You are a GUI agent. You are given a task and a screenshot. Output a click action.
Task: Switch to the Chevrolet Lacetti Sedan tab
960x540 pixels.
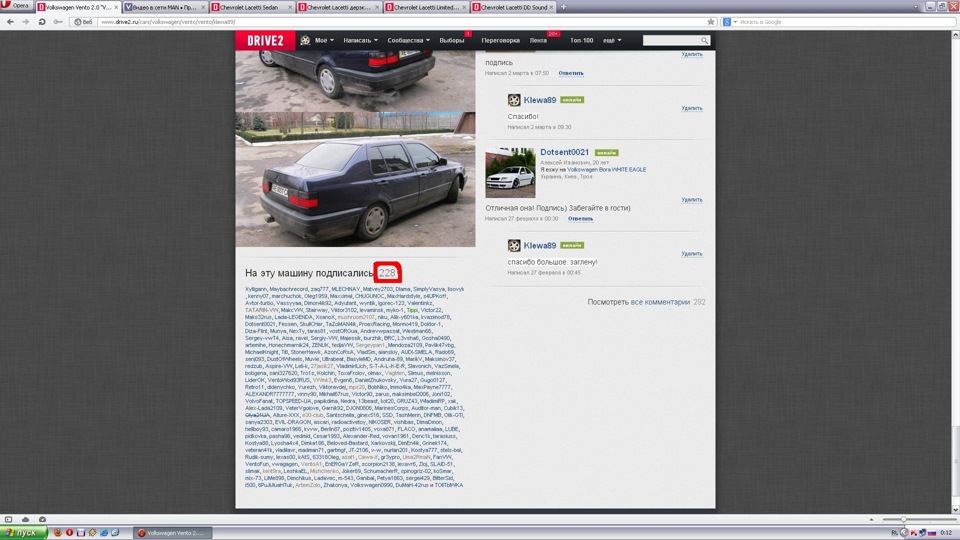[251, 7]
